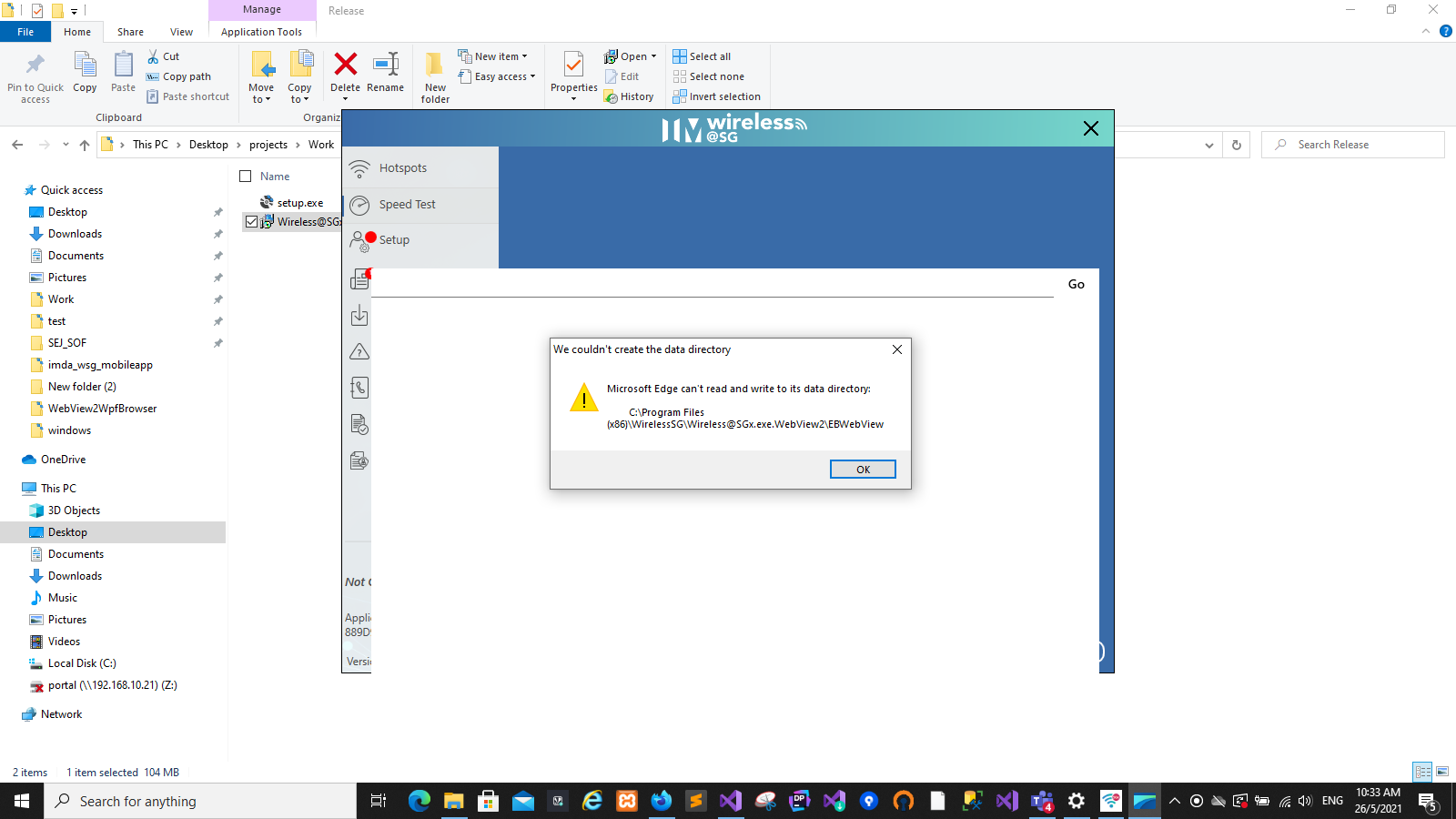The height and width of the screenshot is (819, 1456).
Task: Switch to the large icons view layout
Action: (1442, 772)
